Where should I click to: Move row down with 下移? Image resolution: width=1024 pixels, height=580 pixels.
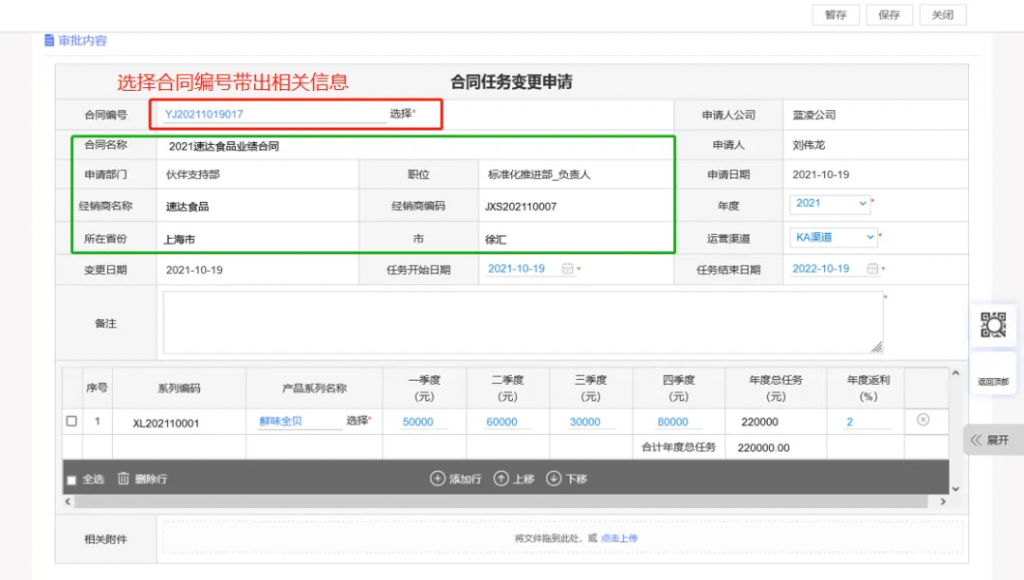coord(554,479)
